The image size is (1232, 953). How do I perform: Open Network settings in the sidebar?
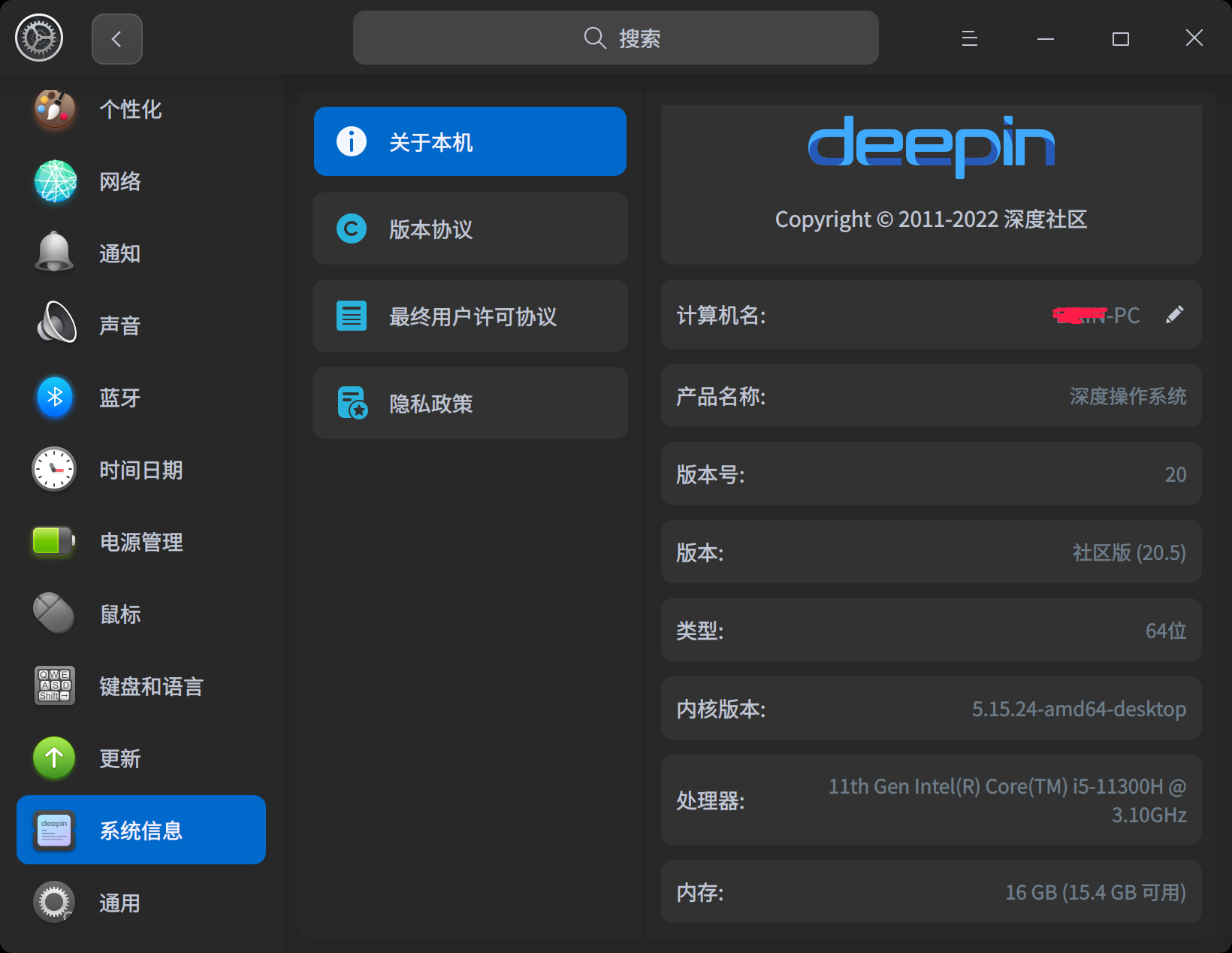[x=120, y=181]
